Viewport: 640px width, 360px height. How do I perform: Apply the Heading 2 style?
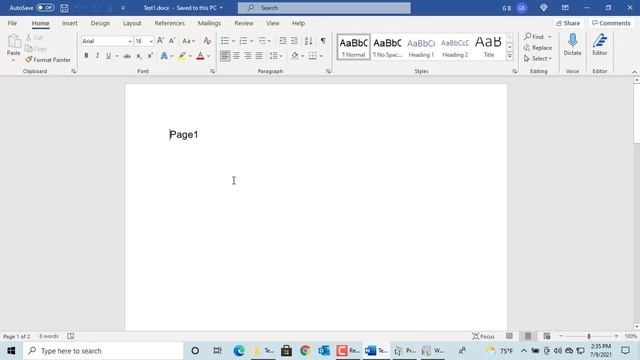click(455, 47)
